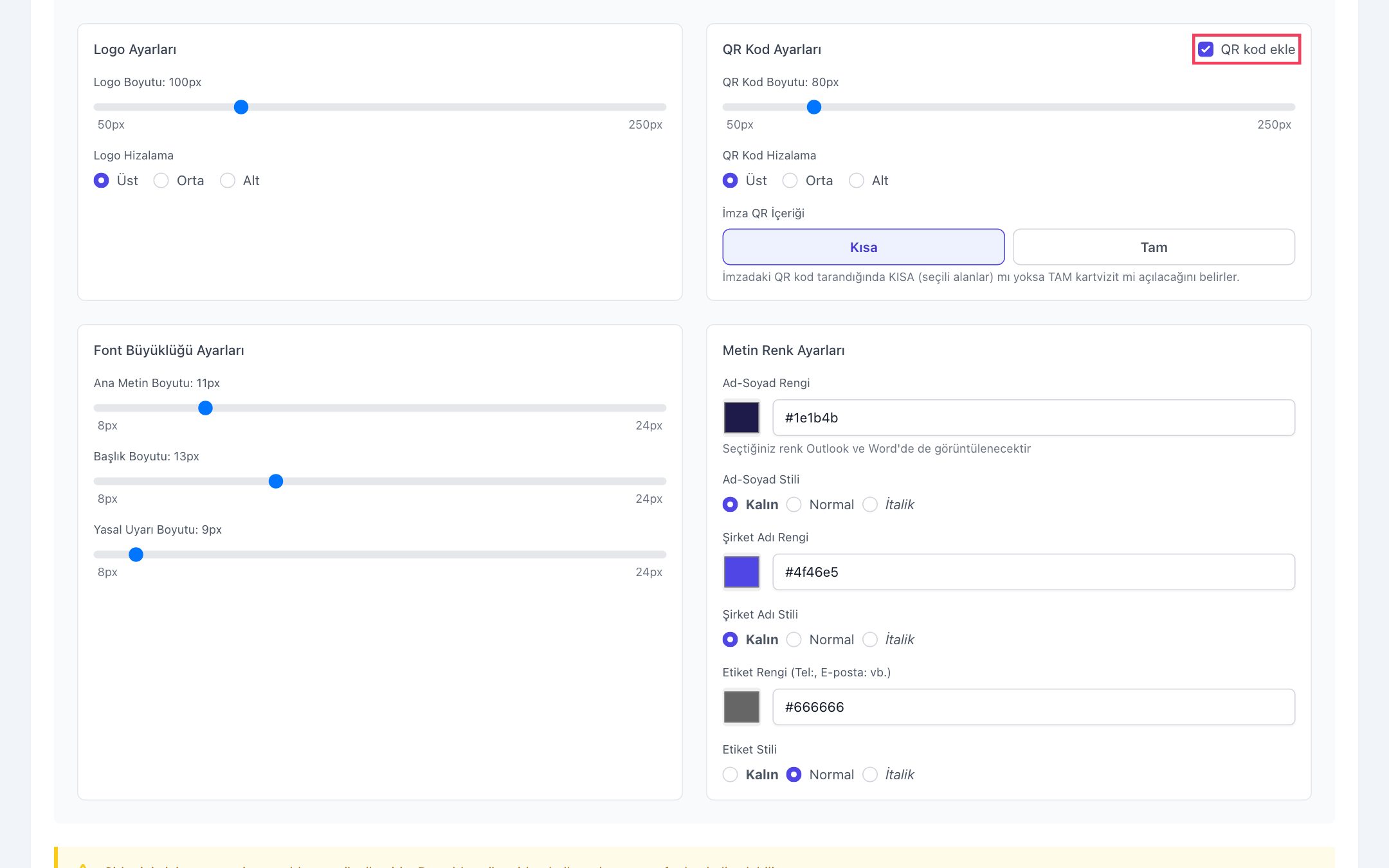Open the Ad-Soyad Rengi color swatch
1389x868 pixels.
click(x=741, y=418)
